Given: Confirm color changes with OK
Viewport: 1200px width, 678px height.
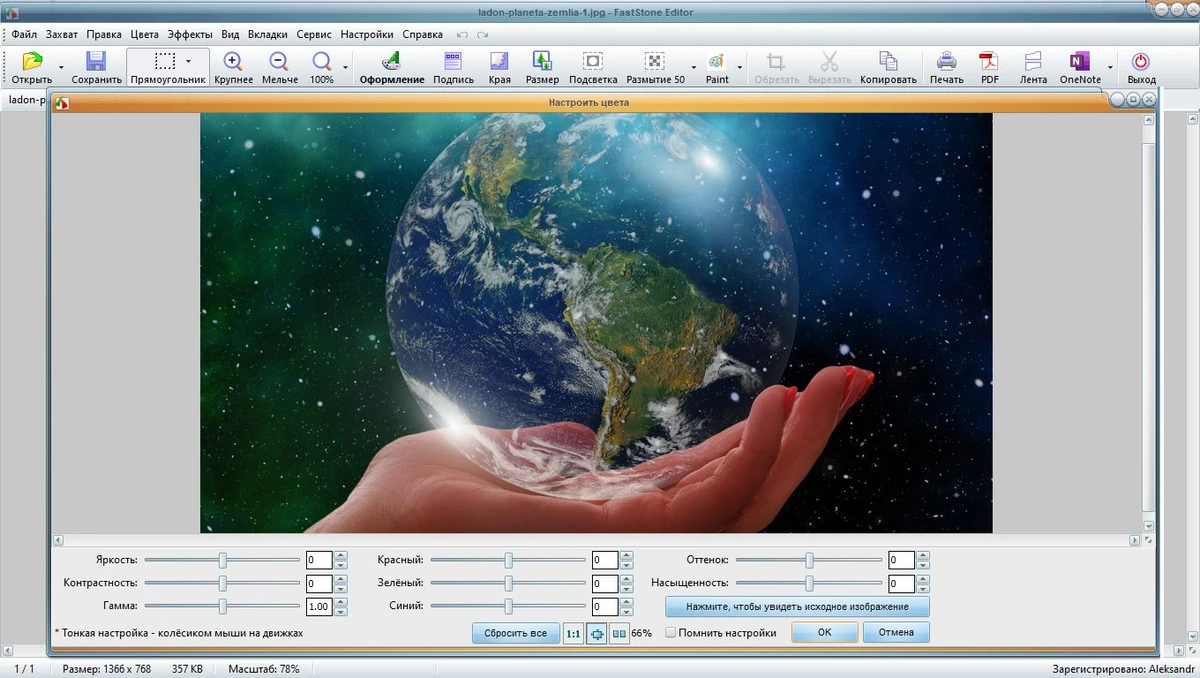Looking at the screenshot, I should tap(824, 633).
